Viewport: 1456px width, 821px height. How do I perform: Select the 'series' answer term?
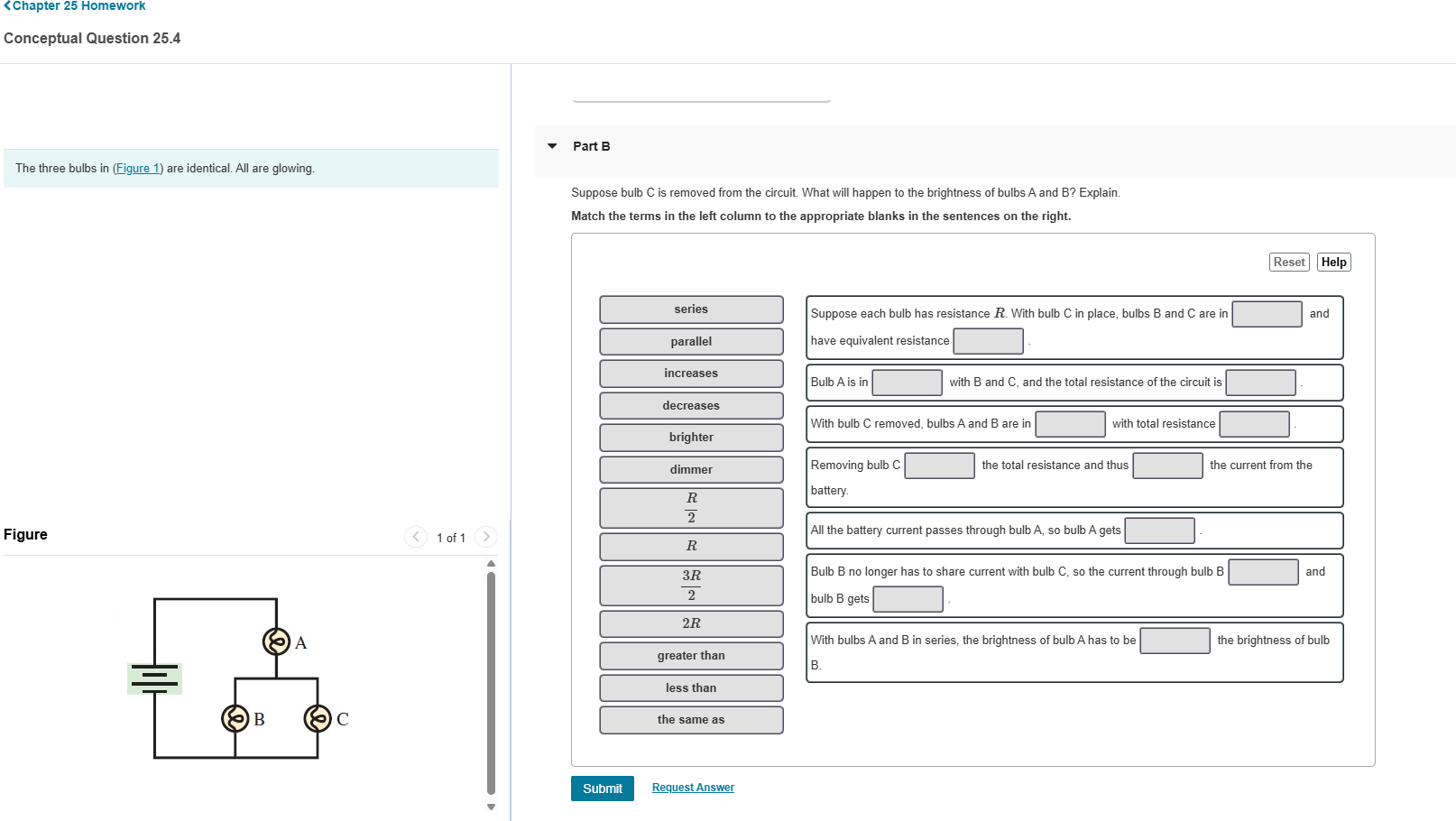pos(690,309)
